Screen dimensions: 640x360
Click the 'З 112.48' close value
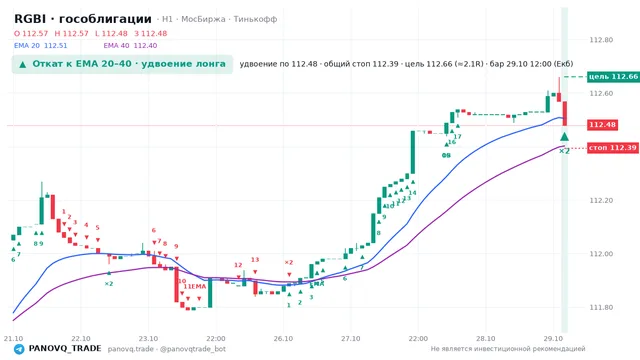[151, 33]
